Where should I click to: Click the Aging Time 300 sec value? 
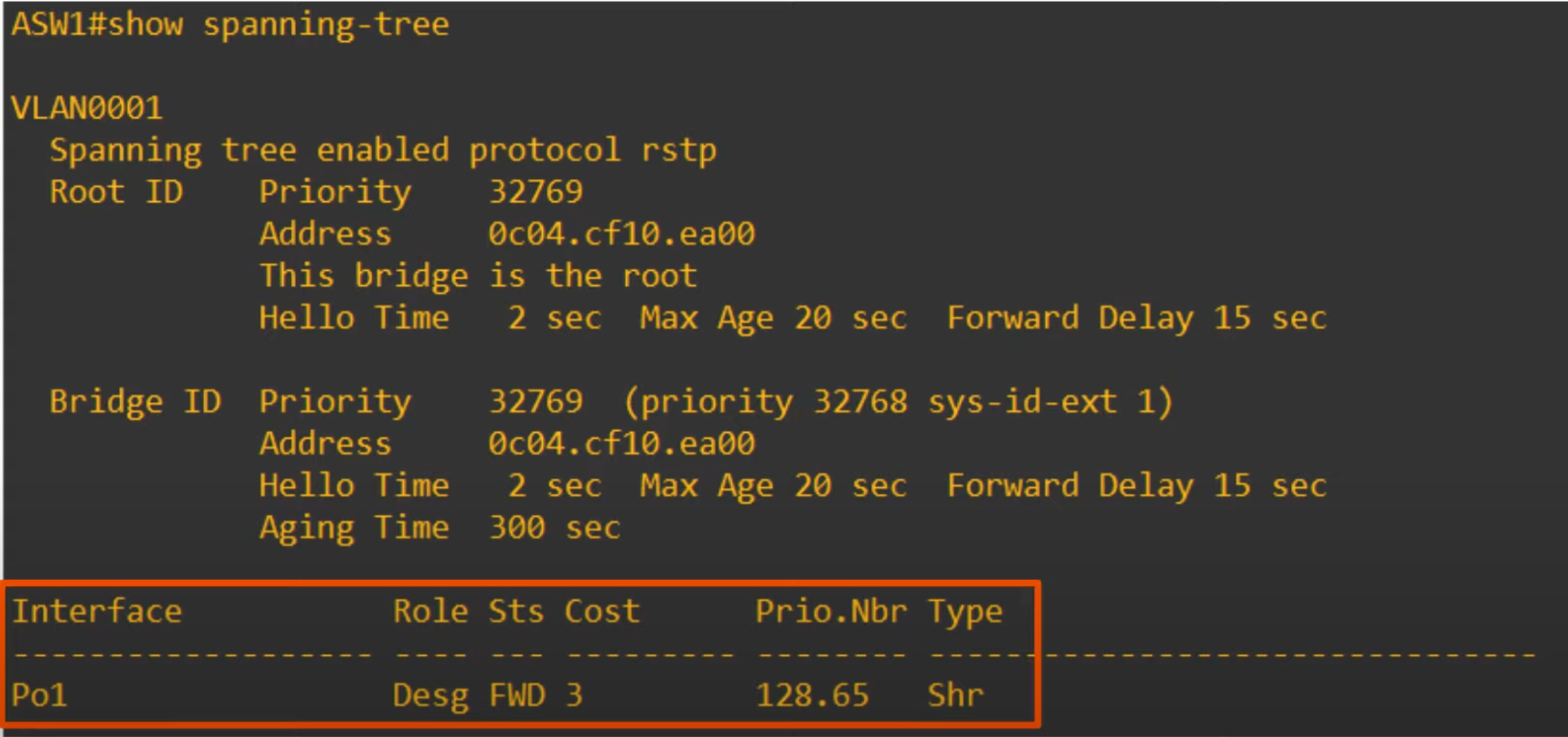[x=555, y=528]
